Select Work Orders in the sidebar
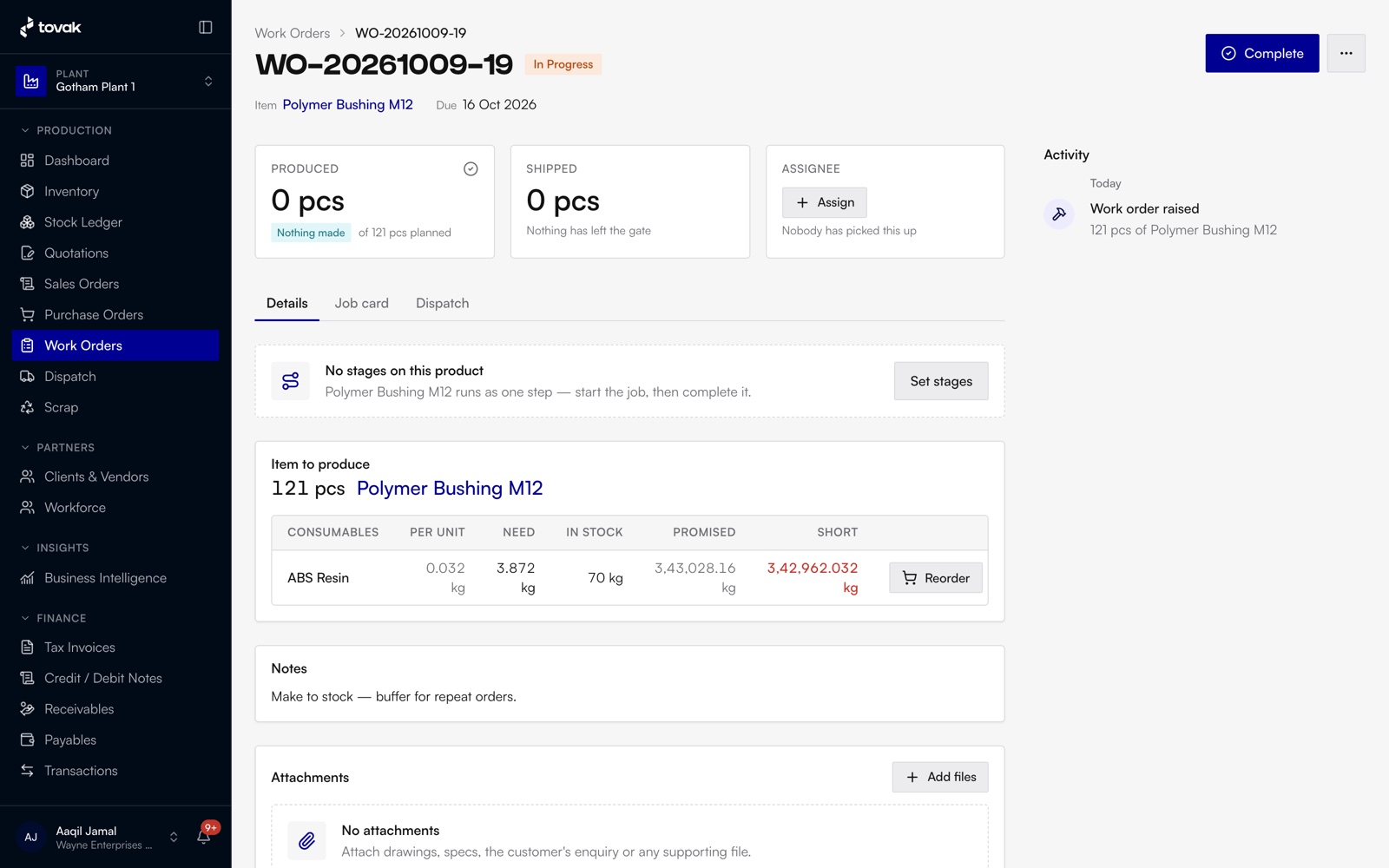 (115, 345)
